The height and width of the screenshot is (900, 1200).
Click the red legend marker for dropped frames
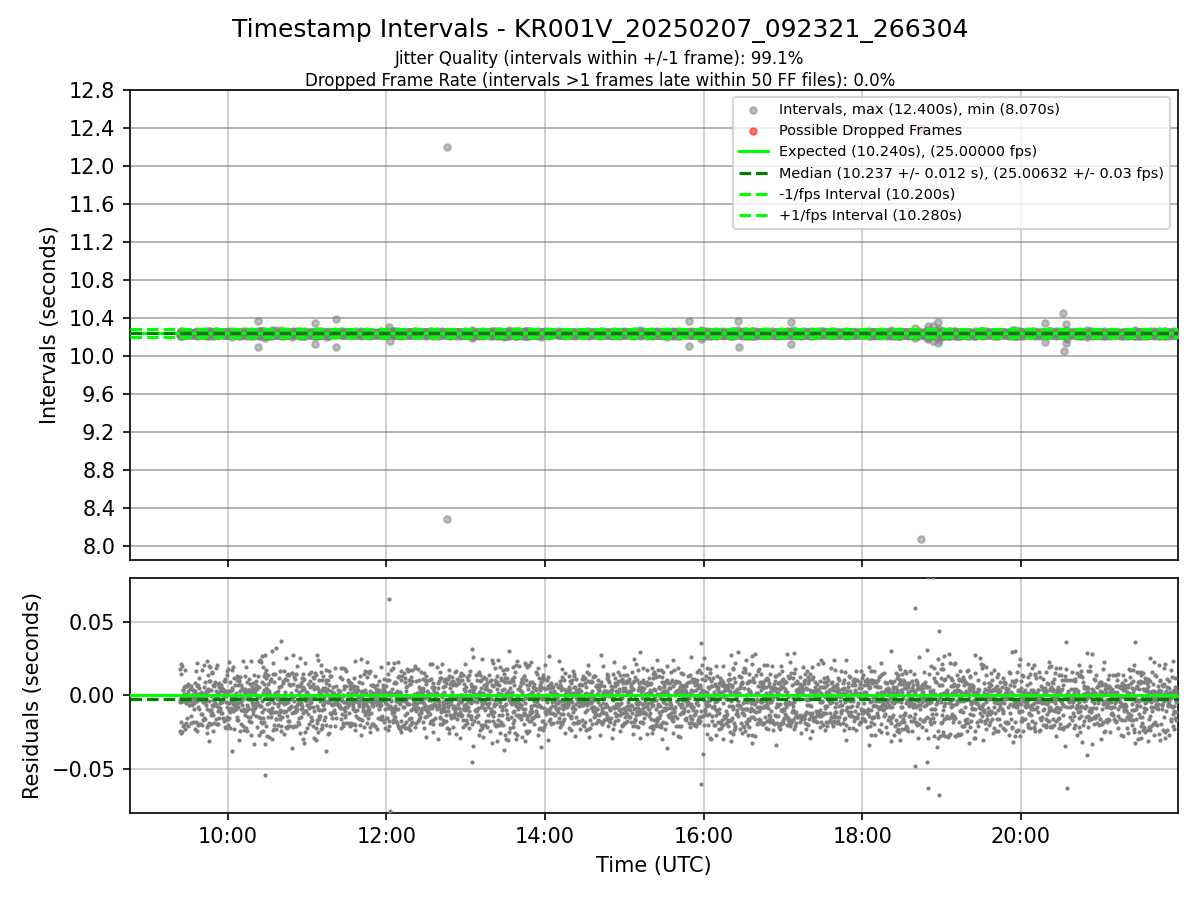point(754,131)
